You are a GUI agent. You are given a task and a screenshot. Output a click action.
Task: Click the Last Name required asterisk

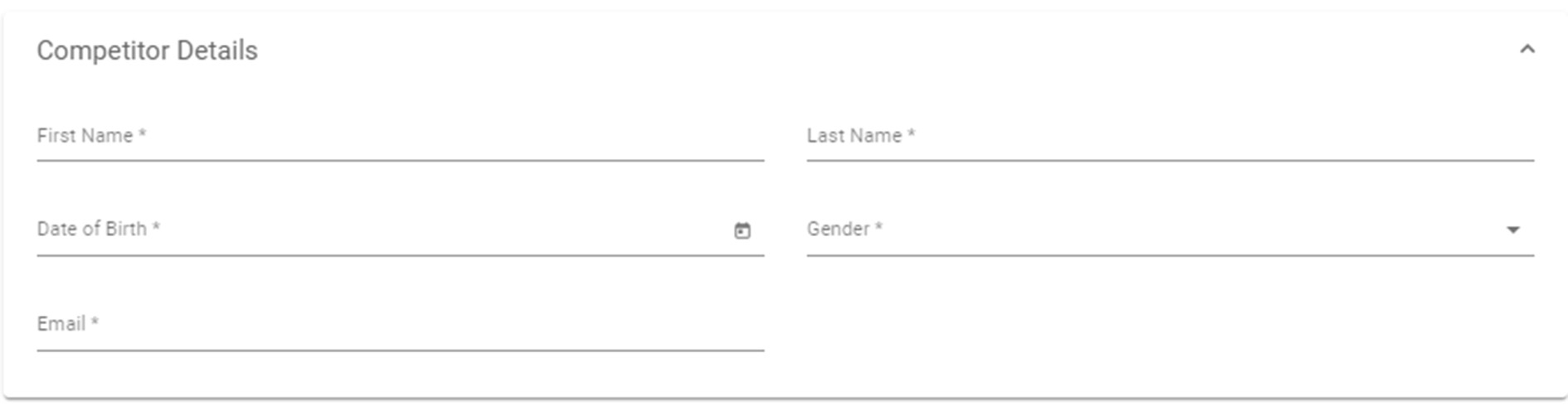tap(911, 133)
